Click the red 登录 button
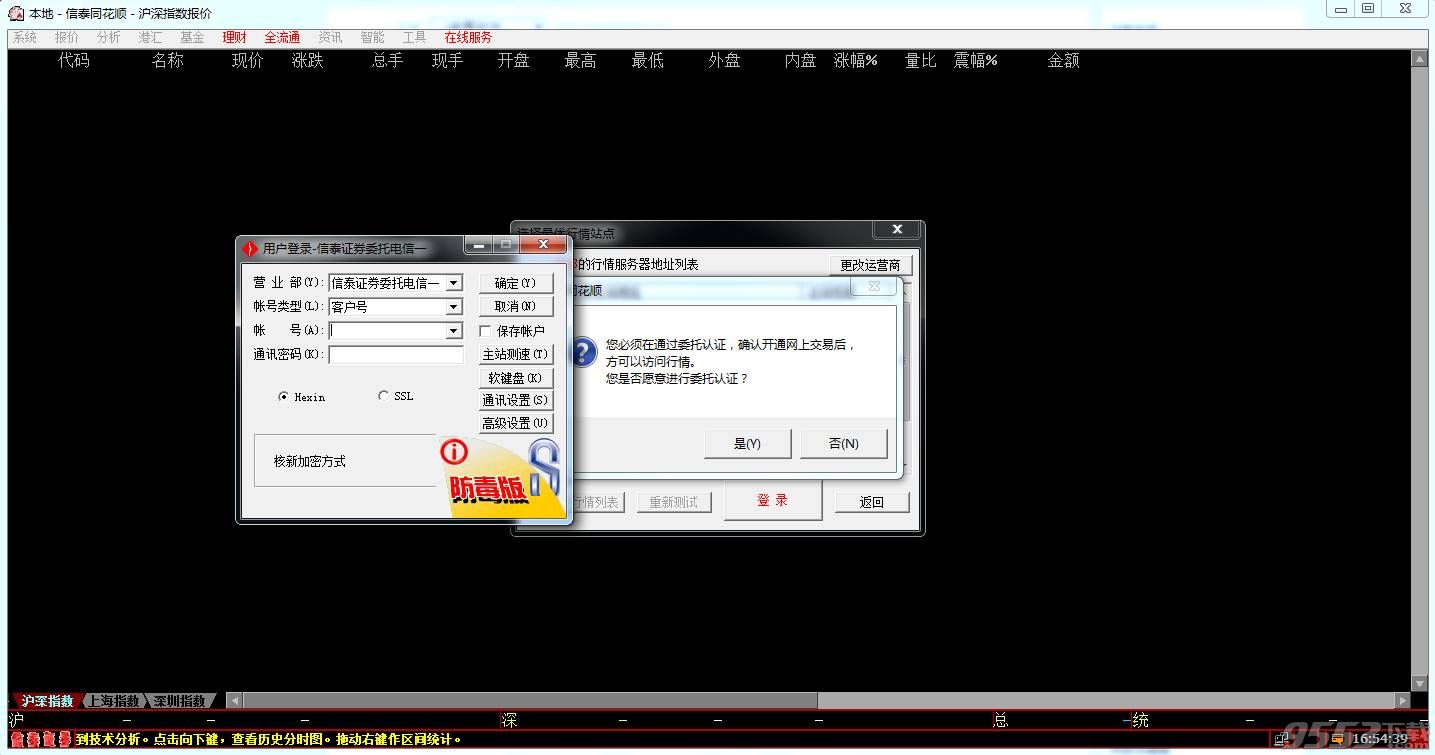This screenshot has height=755, width=1435. tap(773, 501)
